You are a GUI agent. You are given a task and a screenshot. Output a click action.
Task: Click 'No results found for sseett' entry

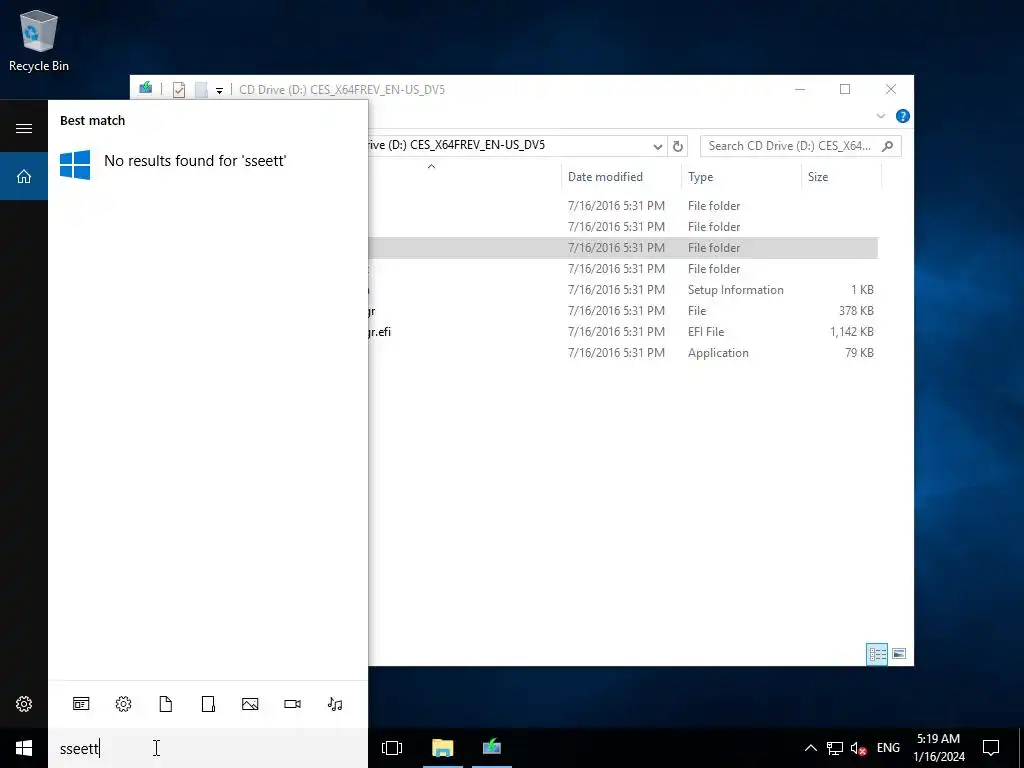tap(208, 163)
